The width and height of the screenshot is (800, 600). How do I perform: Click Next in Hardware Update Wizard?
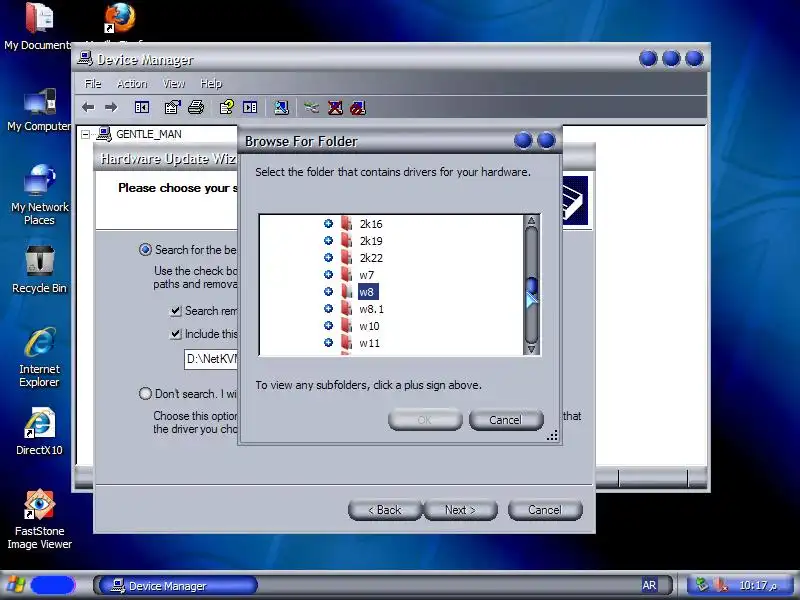(x=460, y=510)
